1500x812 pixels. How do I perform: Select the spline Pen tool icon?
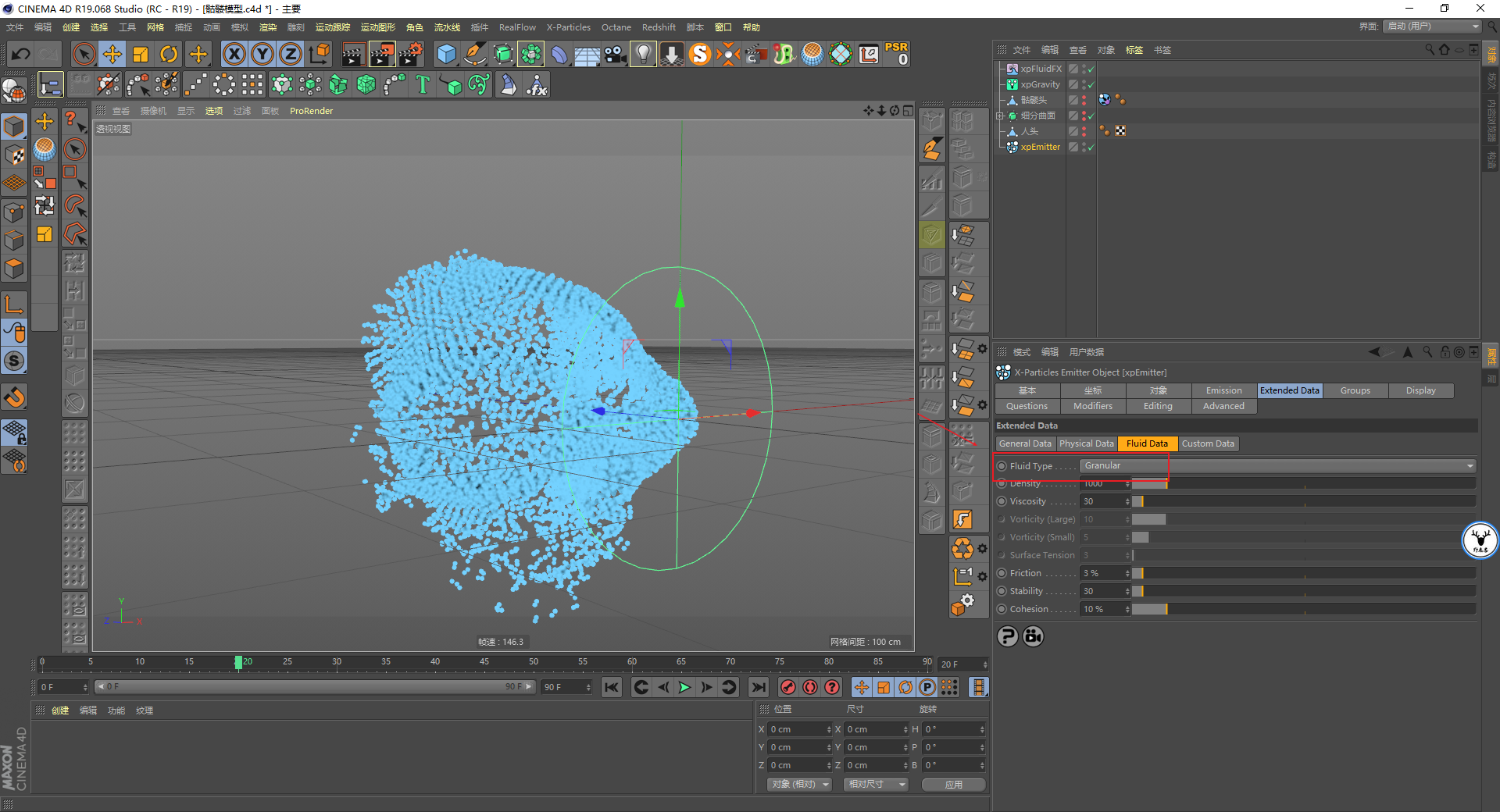pyautogui.click(x=475, y=55)
